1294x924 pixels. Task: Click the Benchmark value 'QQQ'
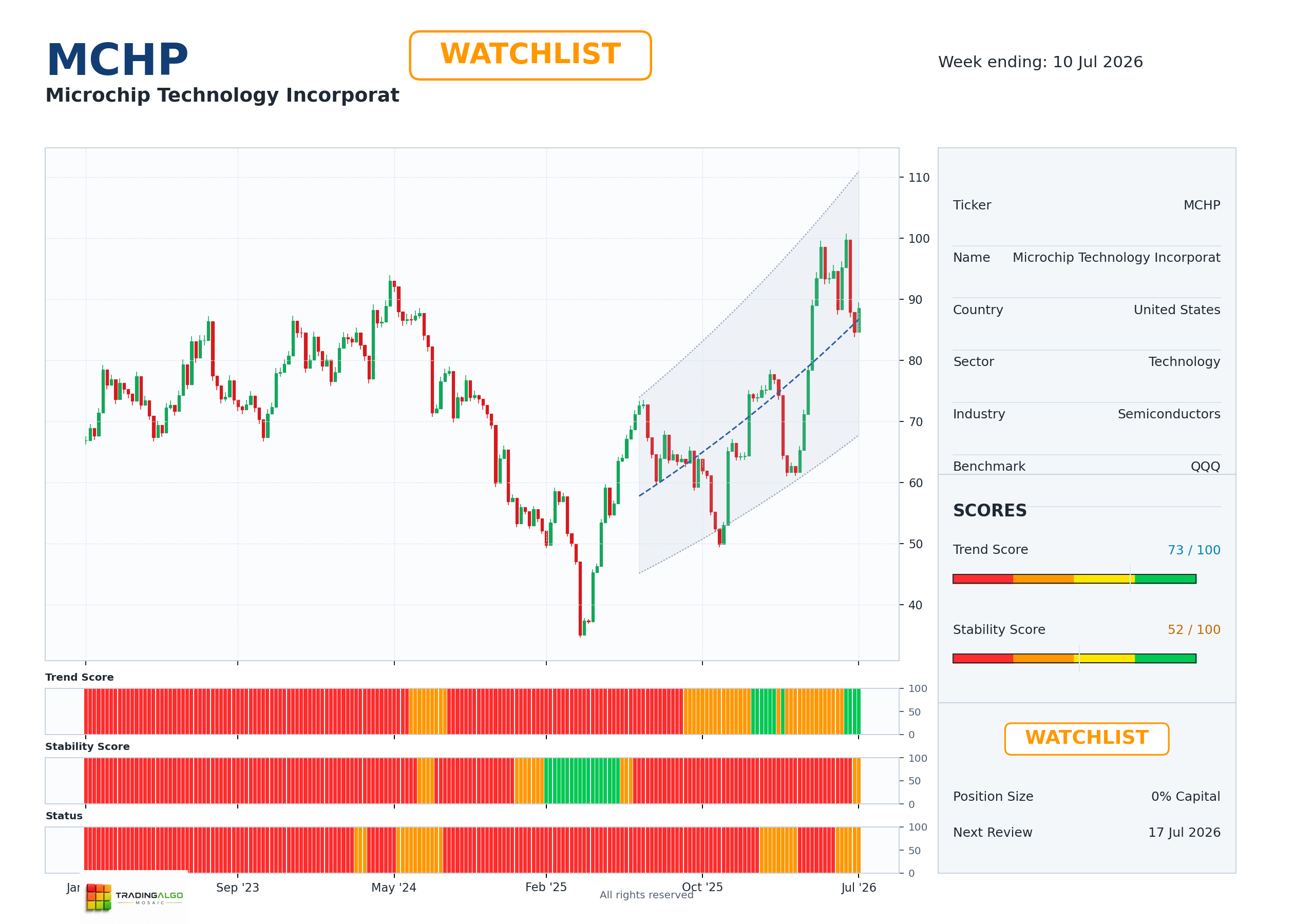coord(1205,467)
